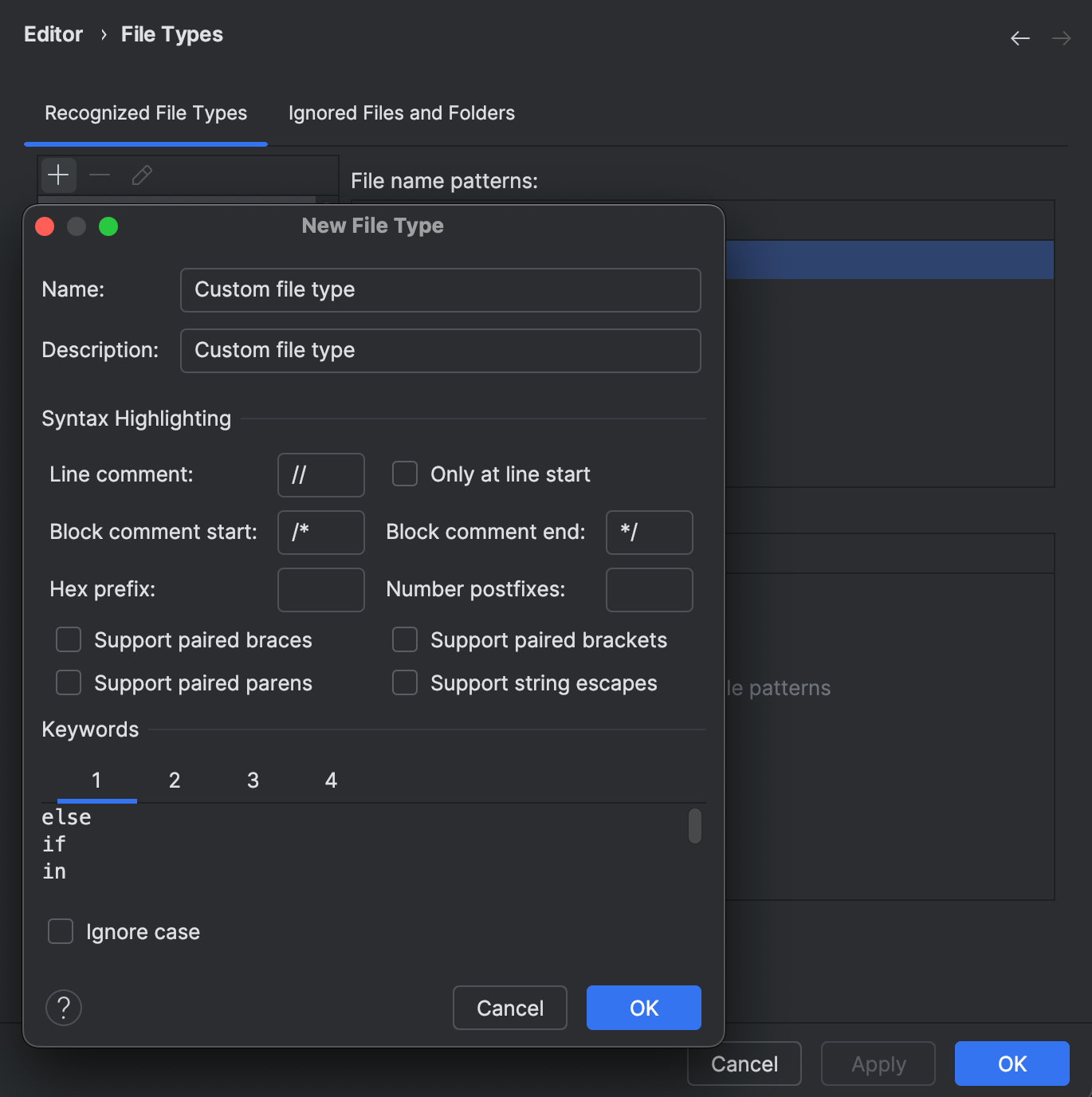Image resolution: width=1092 pixels, height=1097 pixels.
Task: Toggle the "Ignore case" checkbox
Action: coord(61,931)
